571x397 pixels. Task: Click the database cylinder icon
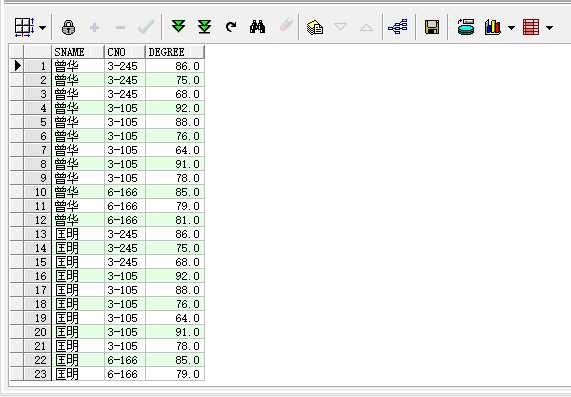(466, 27)
